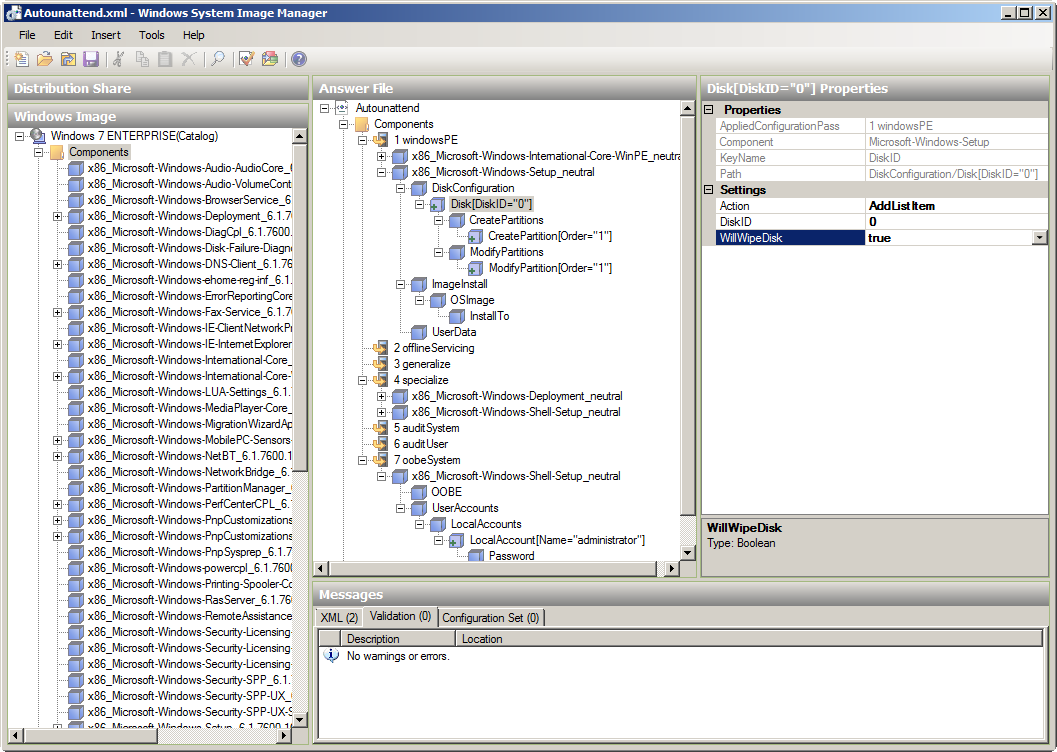Collapse the Properties section in property grid
The image size is (1057, 752).
(708, 109)
